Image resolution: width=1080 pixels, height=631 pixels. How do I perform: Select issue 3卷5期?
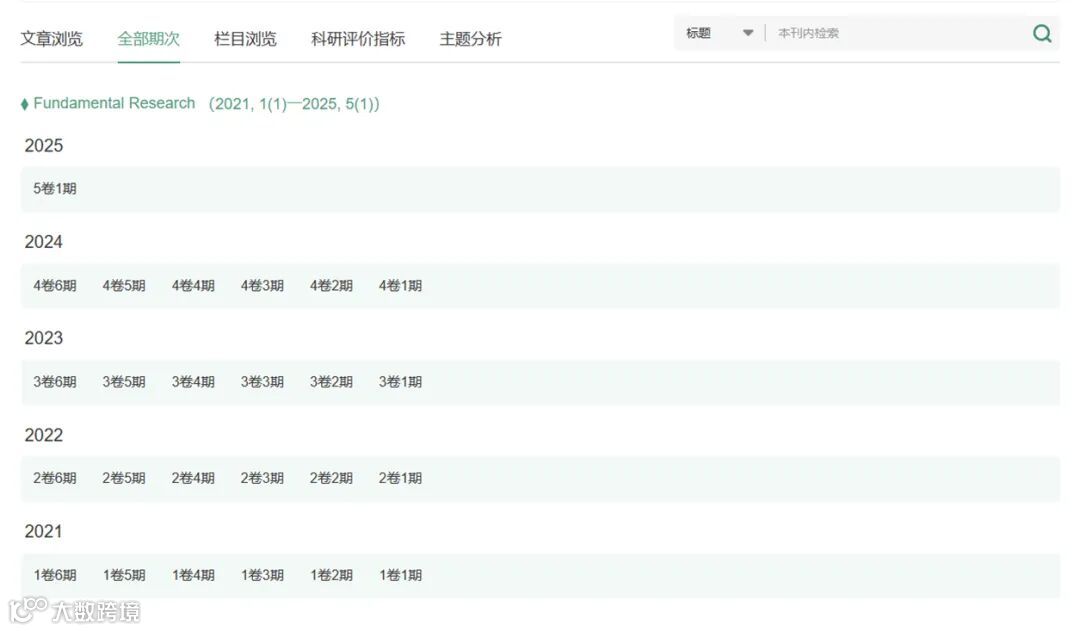click(x=124, y=382)
